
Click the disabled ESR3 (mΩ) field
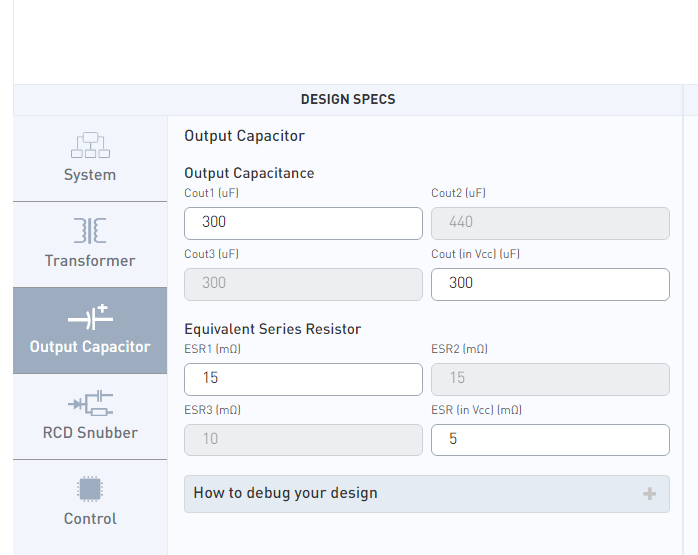click(303, 440)
